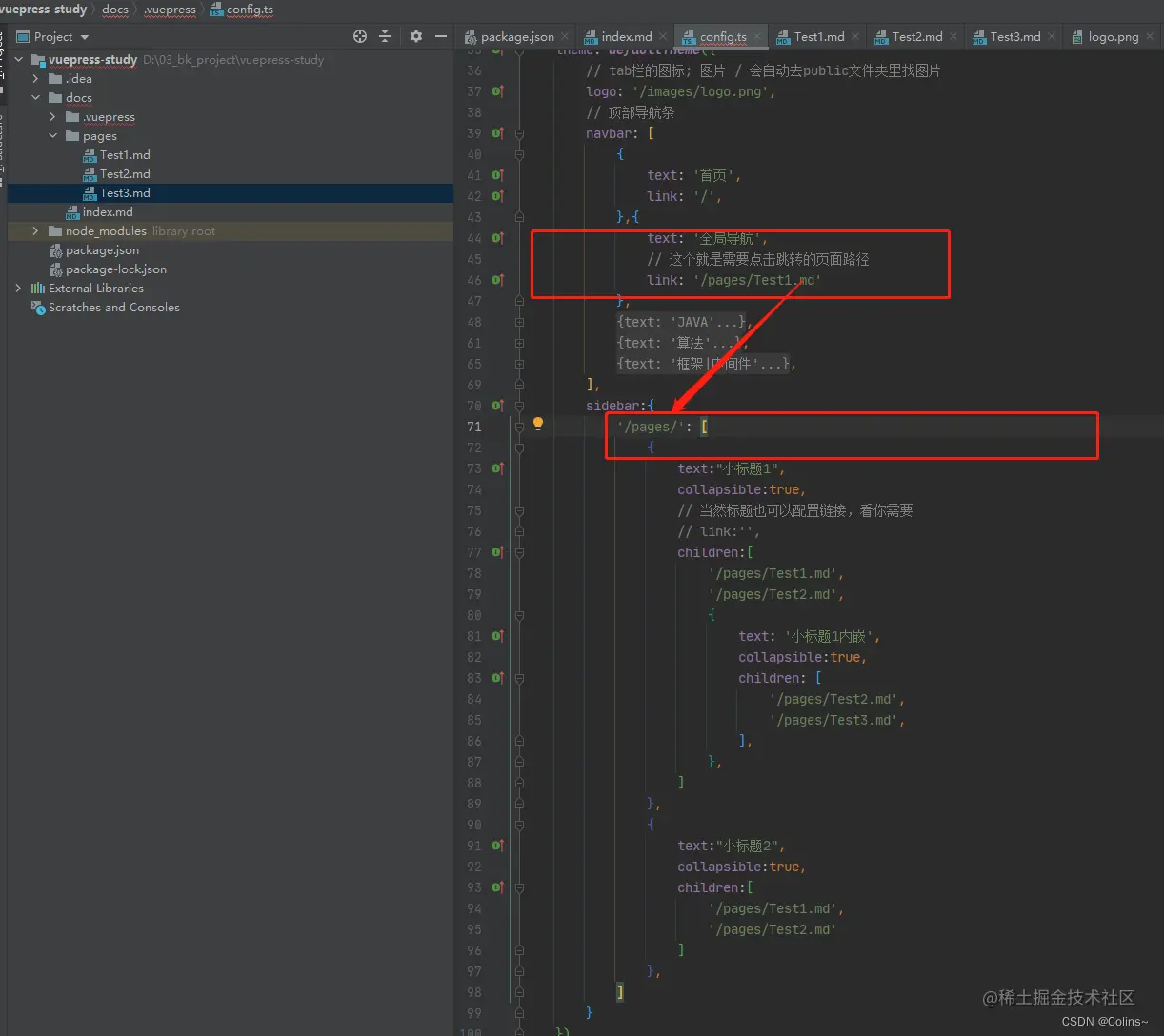Click the line number 71 in the gutter
Screen dimensions: 1164x1036
click(473, 427)
